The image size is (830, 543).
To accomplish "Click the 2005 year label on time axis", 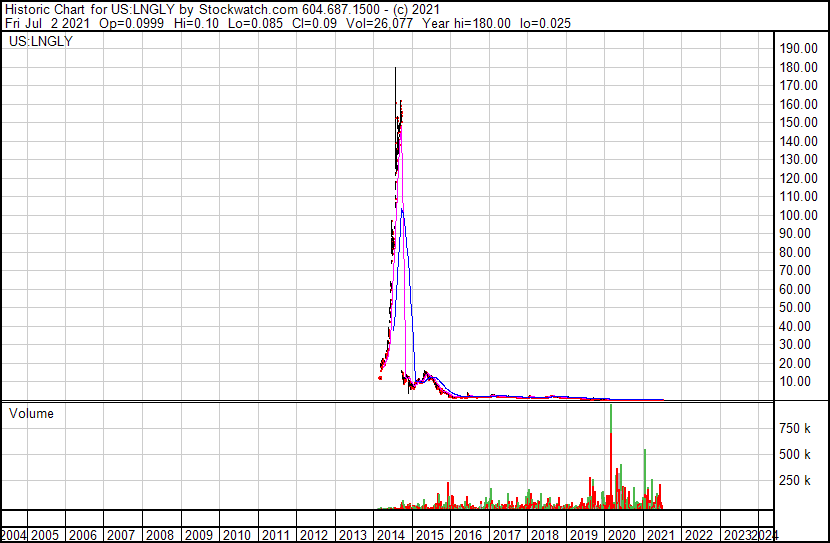I will [x=44, y=536].
